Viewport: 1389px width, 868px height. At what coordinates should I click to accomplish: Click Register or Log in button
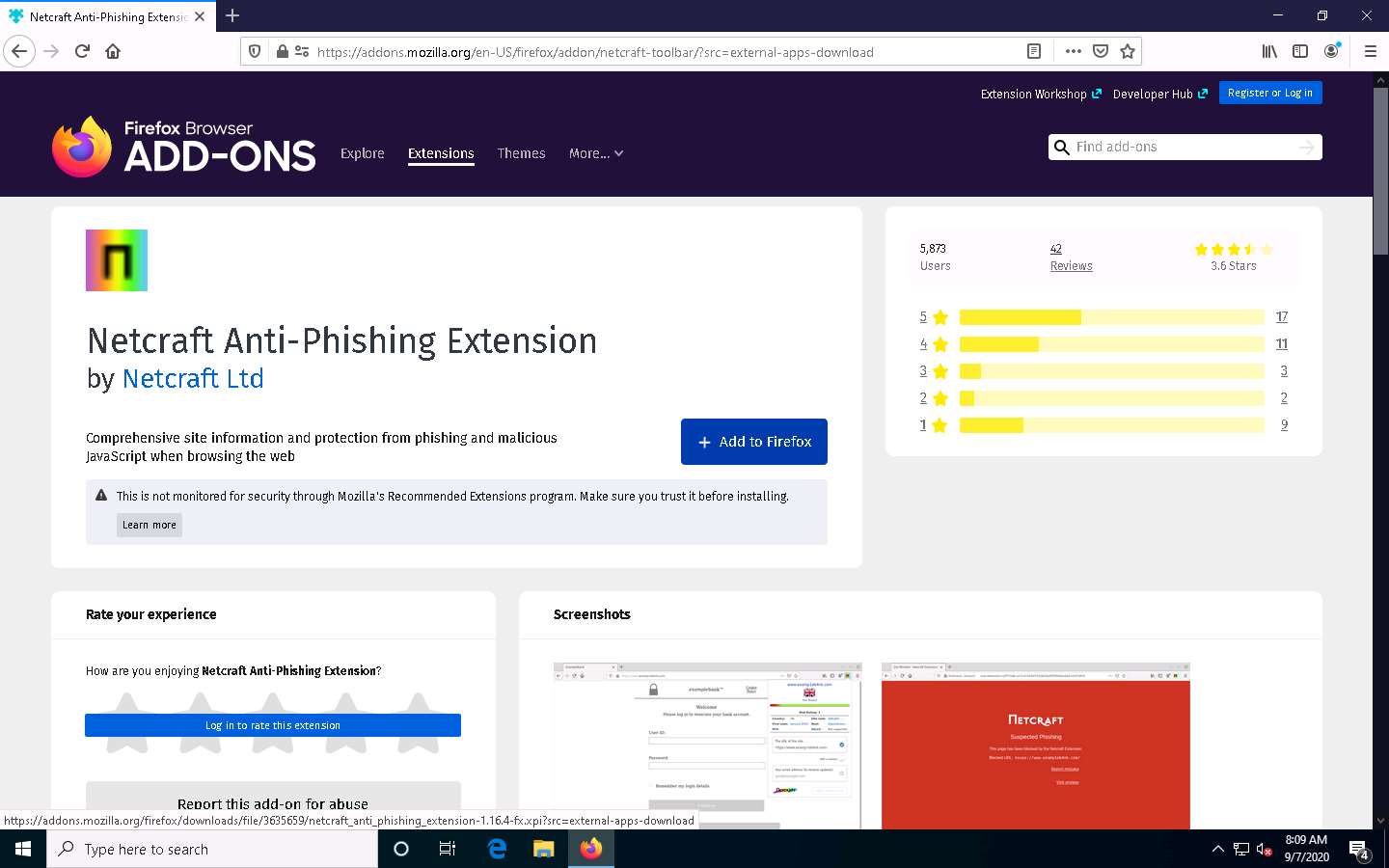(1270, 93)
